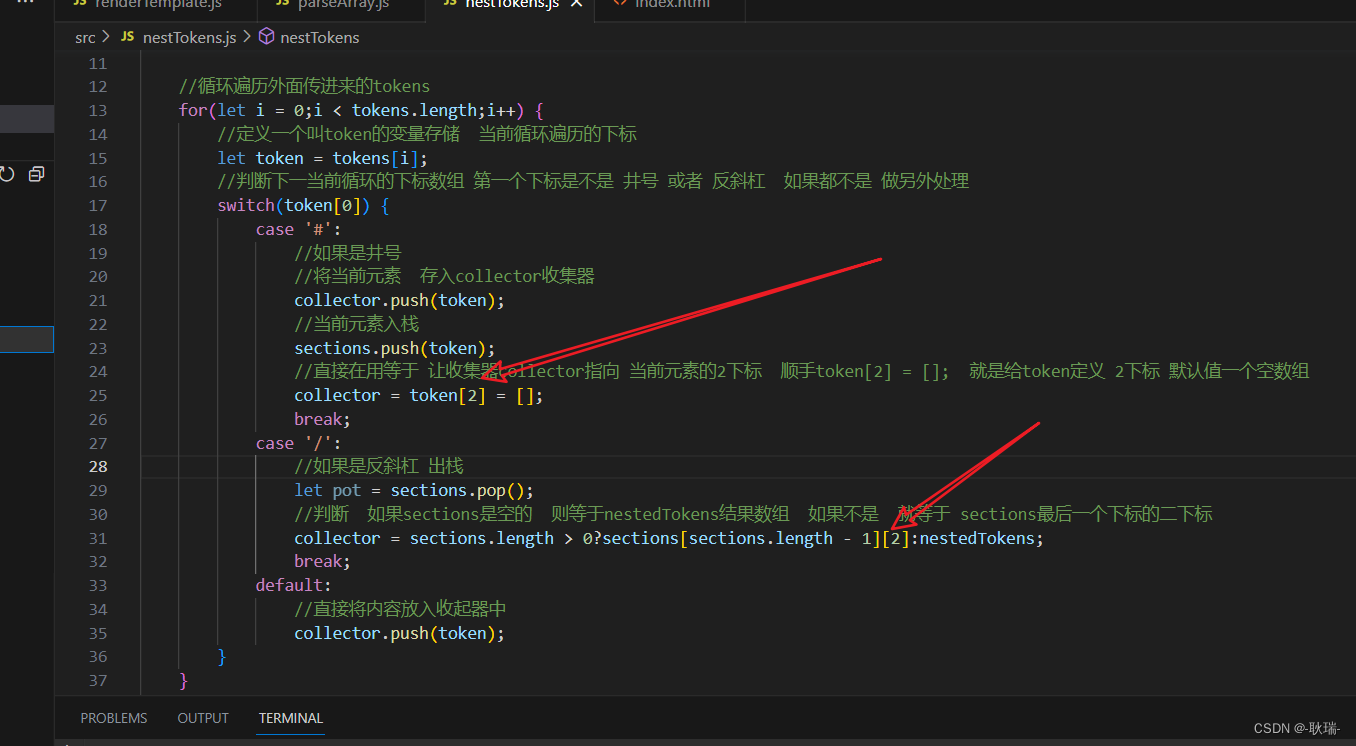Click line number 28 in the gutter

(x=98, y=467)
